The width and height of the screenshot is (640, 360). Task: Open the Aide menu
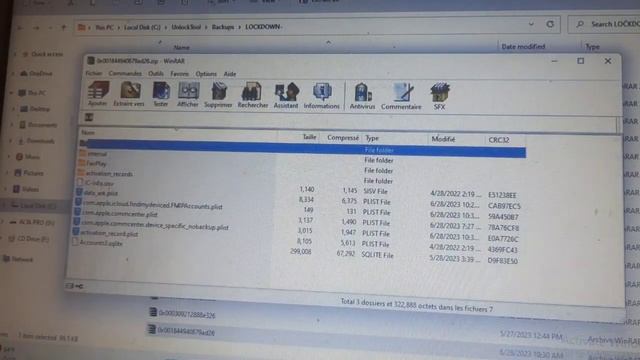[x=230, y=74]
